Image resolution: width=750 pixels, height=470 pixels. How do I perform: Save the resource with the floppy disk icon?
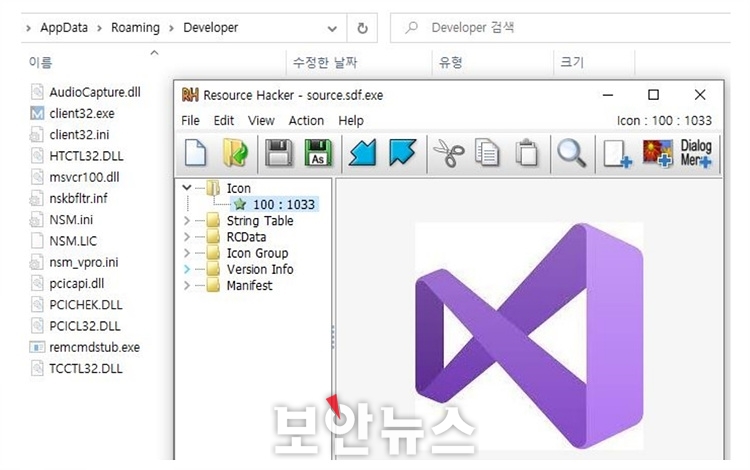pos(280,153)
